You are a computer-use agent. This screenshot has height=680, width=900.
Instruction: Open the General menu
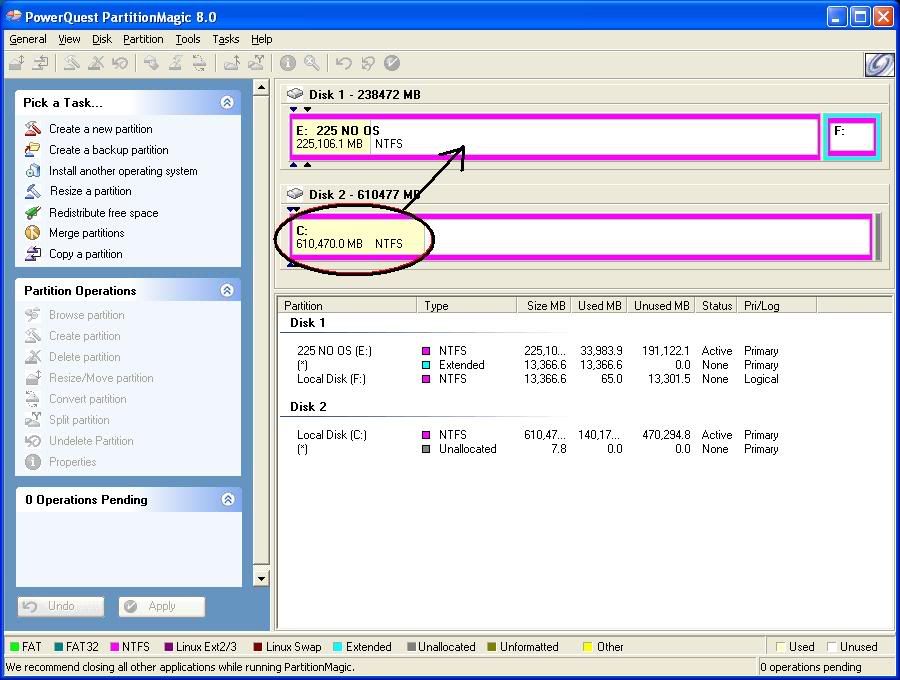click(28, 39)
